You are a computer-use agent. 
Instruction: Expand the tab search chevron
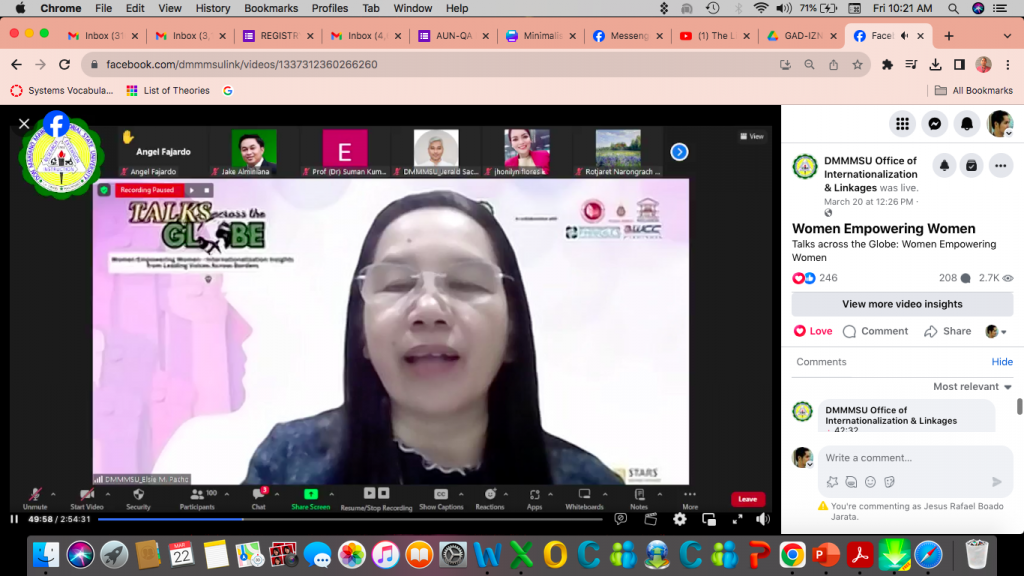(x=1007, y=36)
